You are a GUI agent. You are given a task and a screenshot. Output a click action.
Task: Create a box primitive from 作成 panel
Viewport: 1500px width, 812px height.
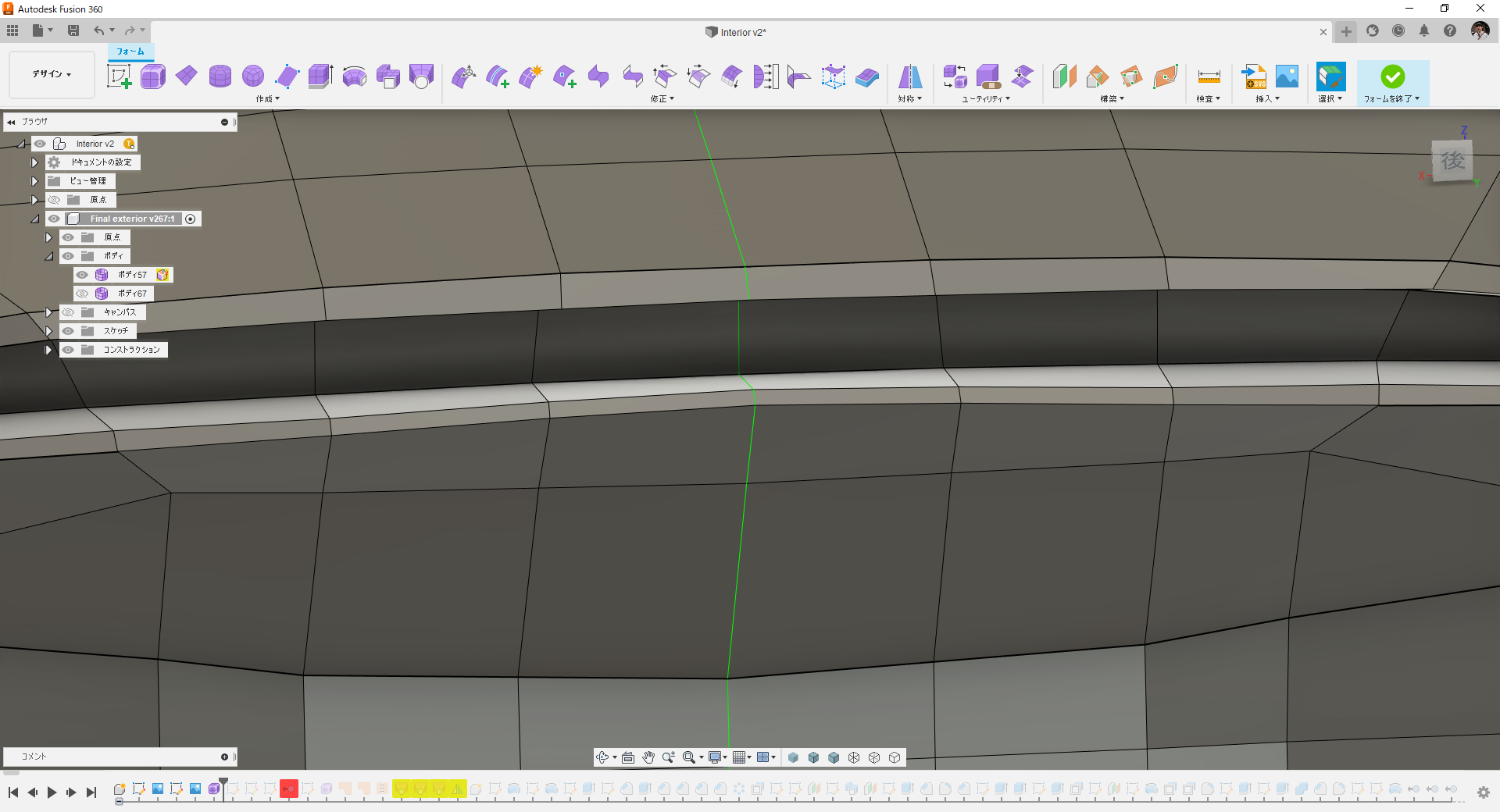pyautogui.click(x=153, y=77)
